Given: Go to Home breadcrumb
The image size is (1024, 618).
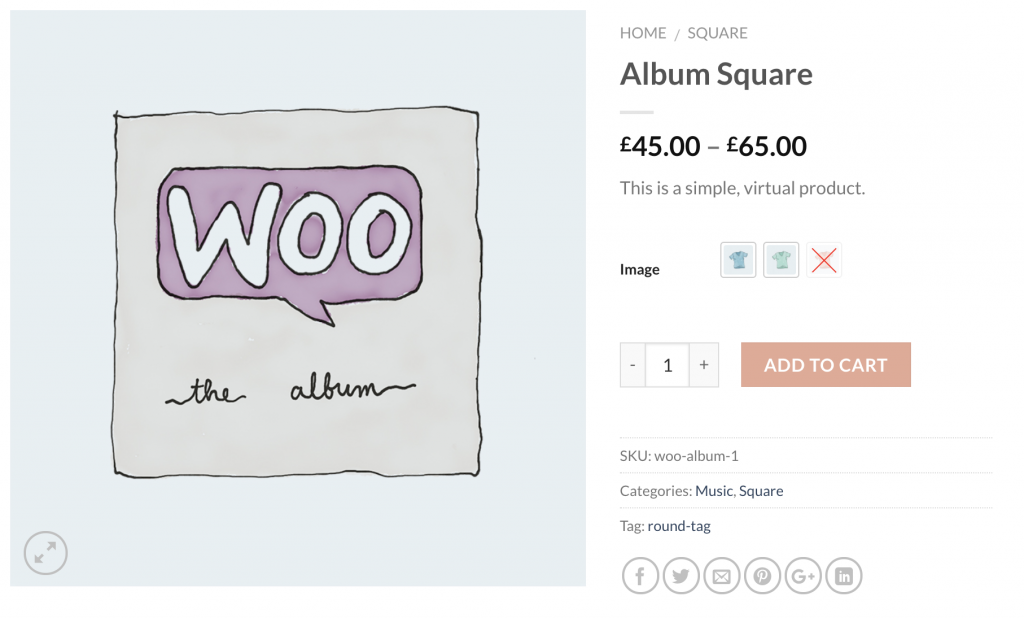Looking at the screenshot, I should [x=643, y=33].
